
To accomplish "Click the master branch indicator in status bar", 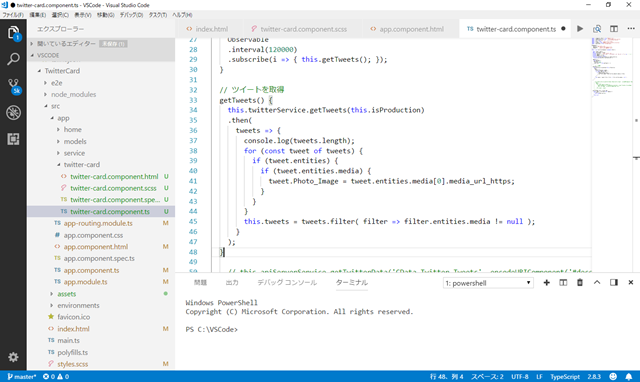I will pos(22,376).
